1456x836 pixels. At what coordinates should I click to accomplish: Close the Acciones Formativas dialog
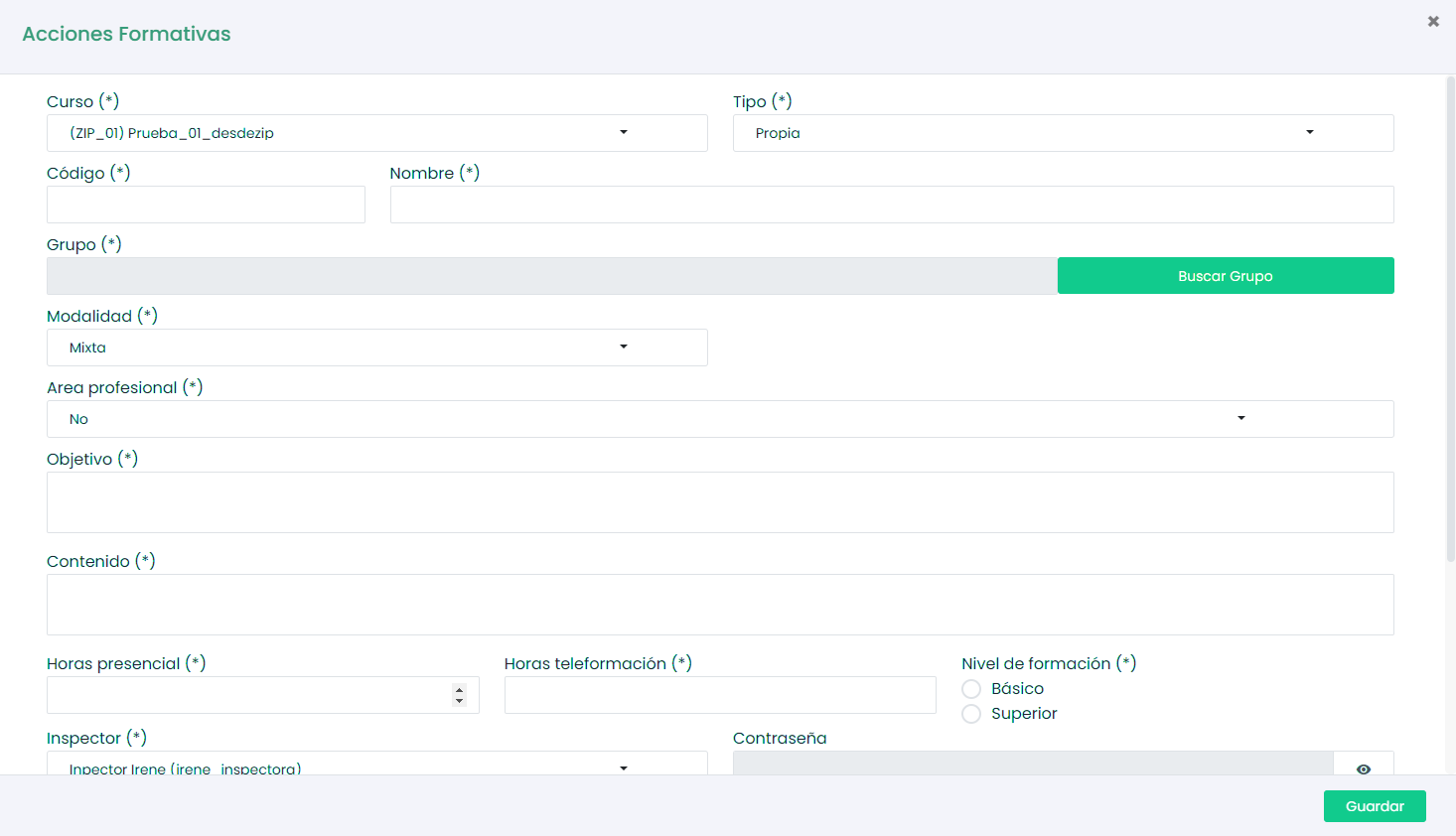click(1433, 21)
